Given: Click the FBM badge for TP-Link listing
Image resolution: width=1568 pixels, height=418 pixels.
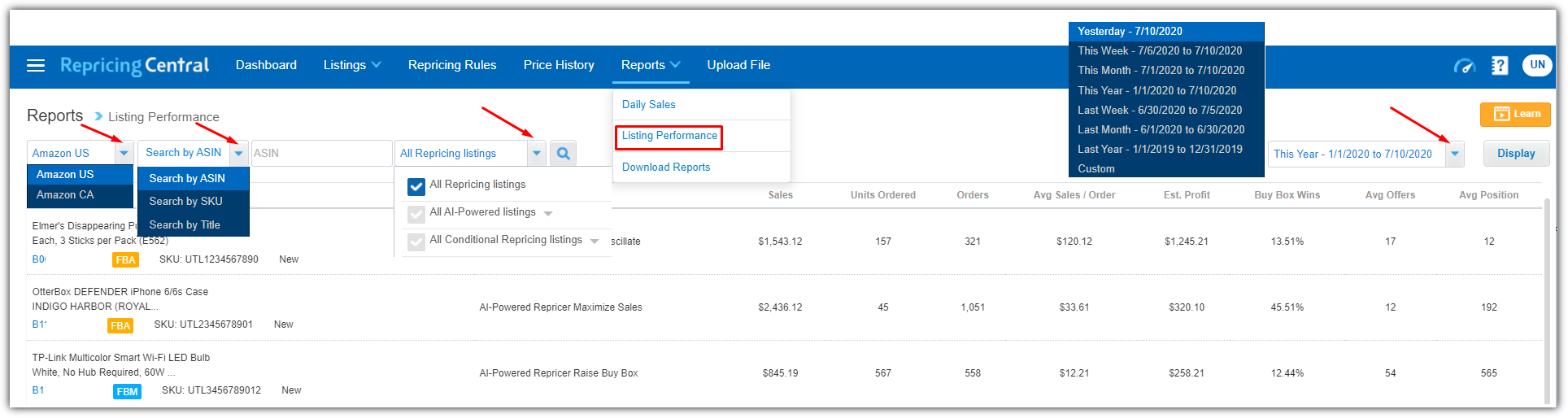Looking at the screenshot, I should (x=127, y=391).
